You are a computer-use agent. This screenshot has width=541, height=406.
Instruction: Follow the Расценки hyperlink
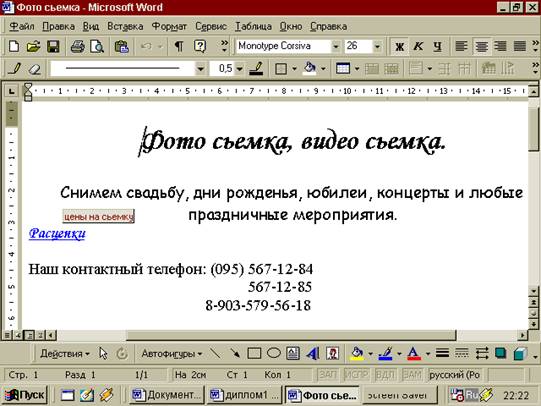pyautogui.click(x=57, y=234)
